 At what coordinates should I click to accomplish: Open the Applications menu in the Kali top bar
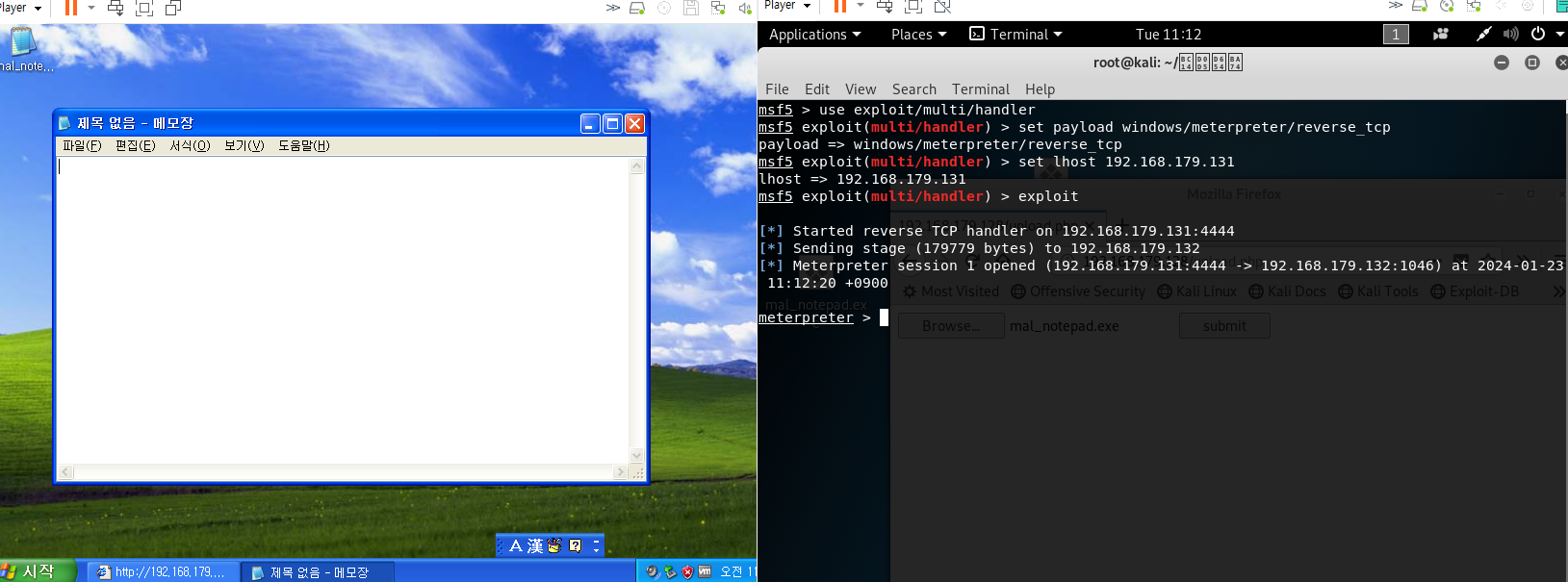[x=815, y=35]
